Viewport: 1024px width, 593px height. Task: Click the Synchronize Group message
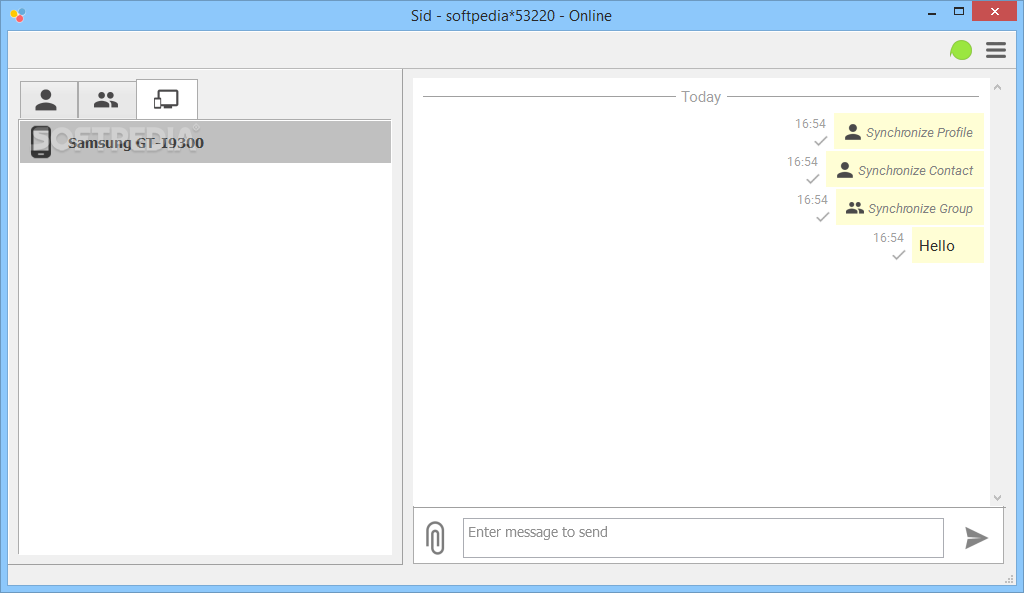910,208
